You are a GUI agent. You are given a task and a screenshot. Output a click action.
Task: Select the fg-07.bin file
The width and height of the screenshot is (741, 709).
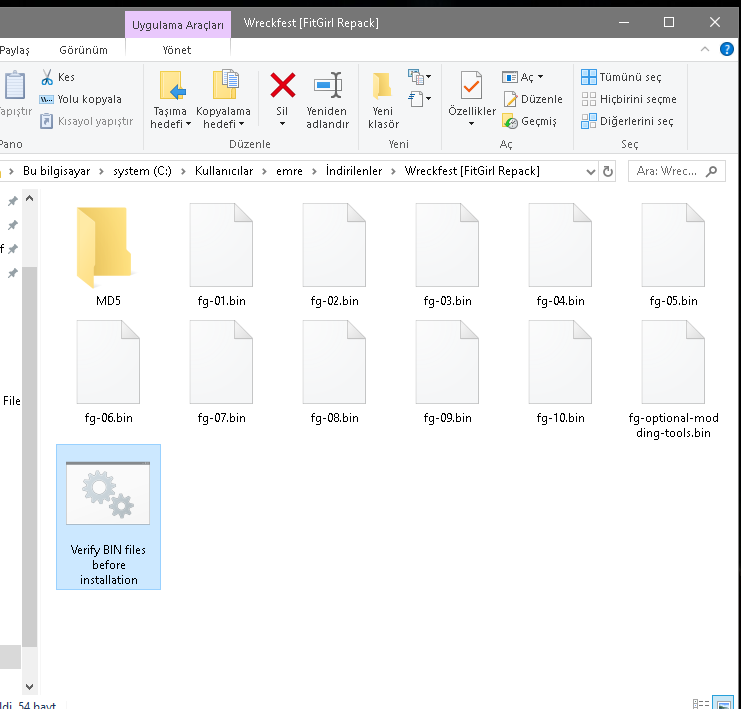[x=221, y=373]
